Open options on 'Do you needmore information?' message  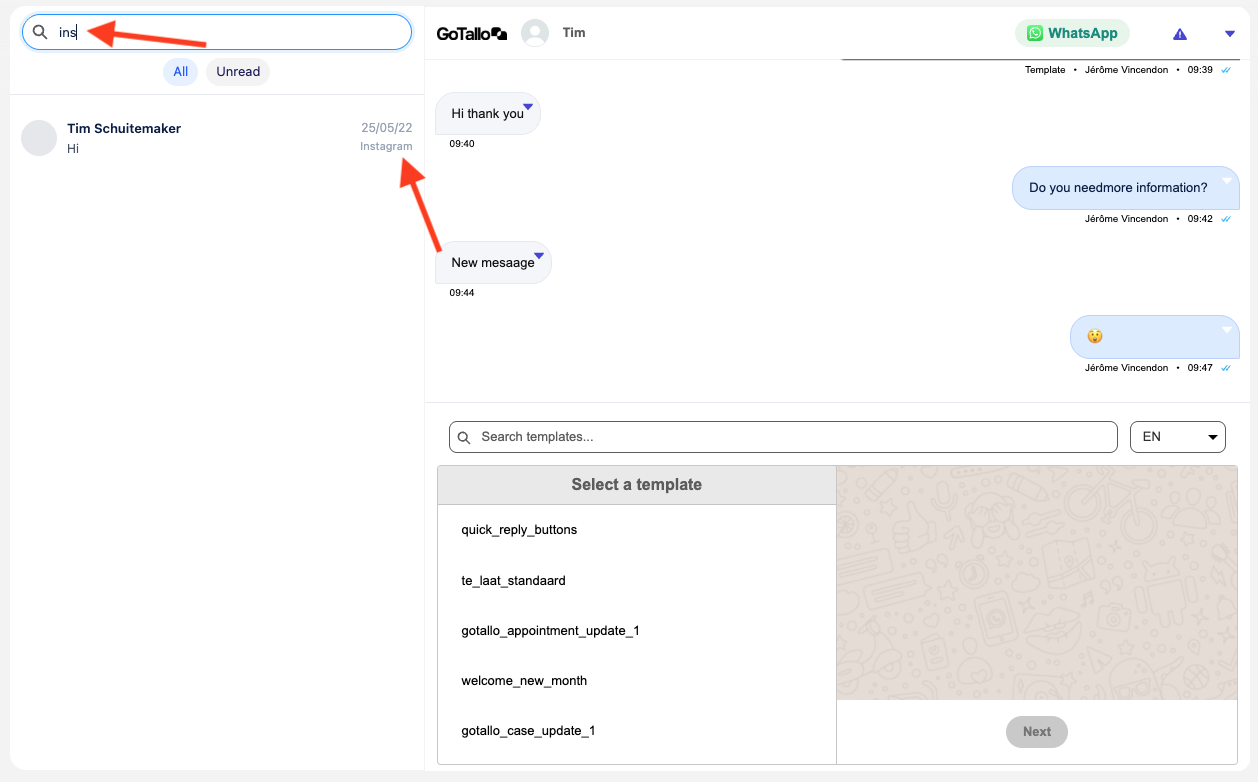[x=1226, y=180]
